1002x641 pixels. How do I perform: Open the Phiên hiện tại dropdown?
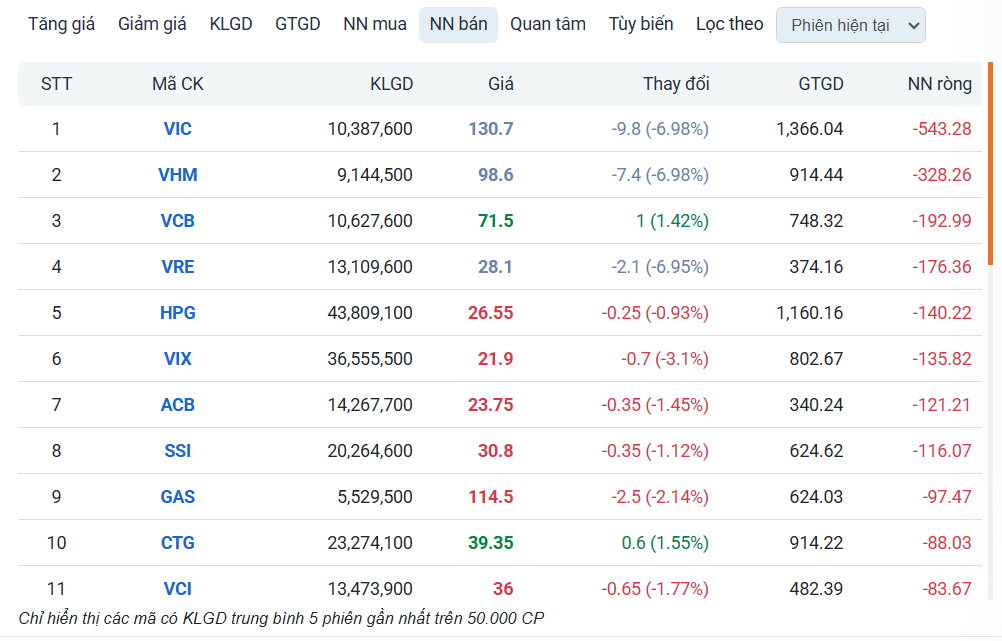coord(851,26)
